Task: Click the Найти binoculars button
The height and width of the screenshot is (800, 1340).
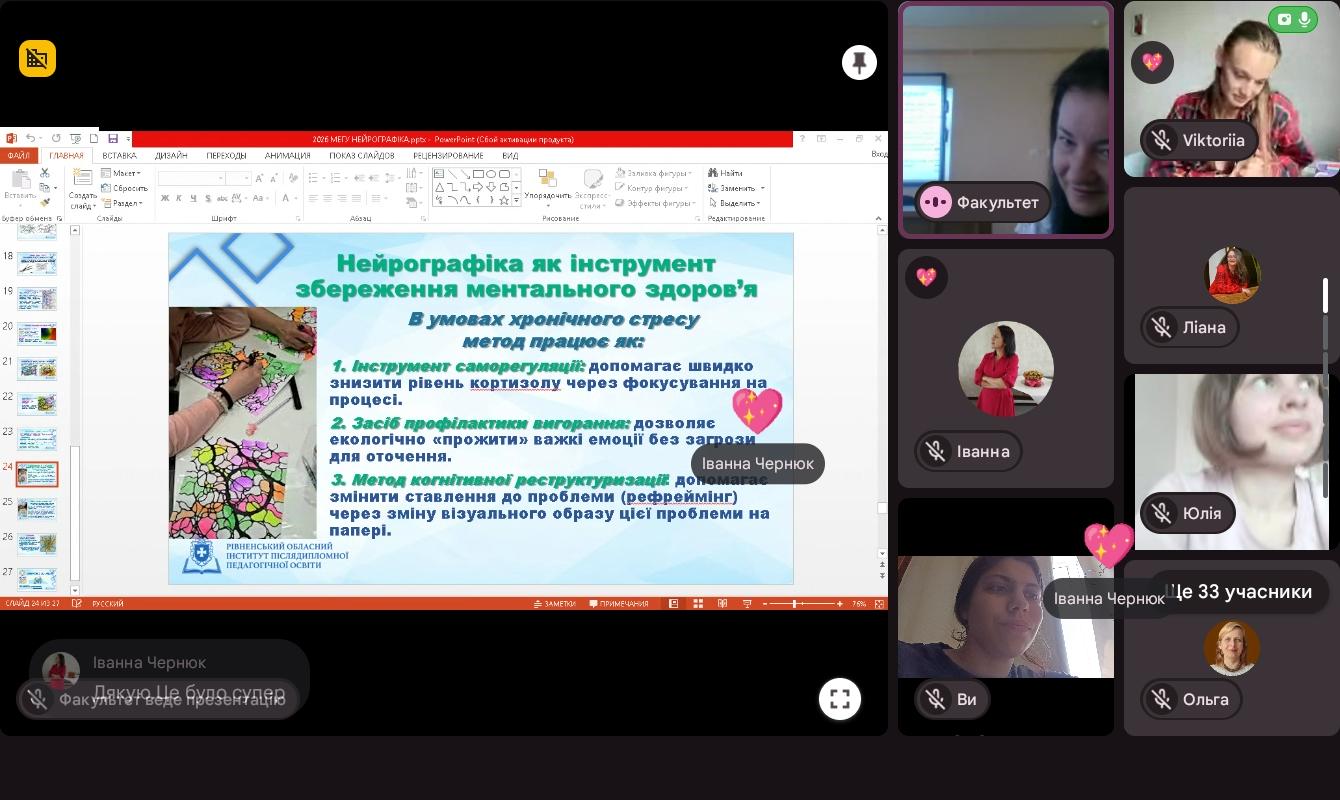Action: coord(725,173)
